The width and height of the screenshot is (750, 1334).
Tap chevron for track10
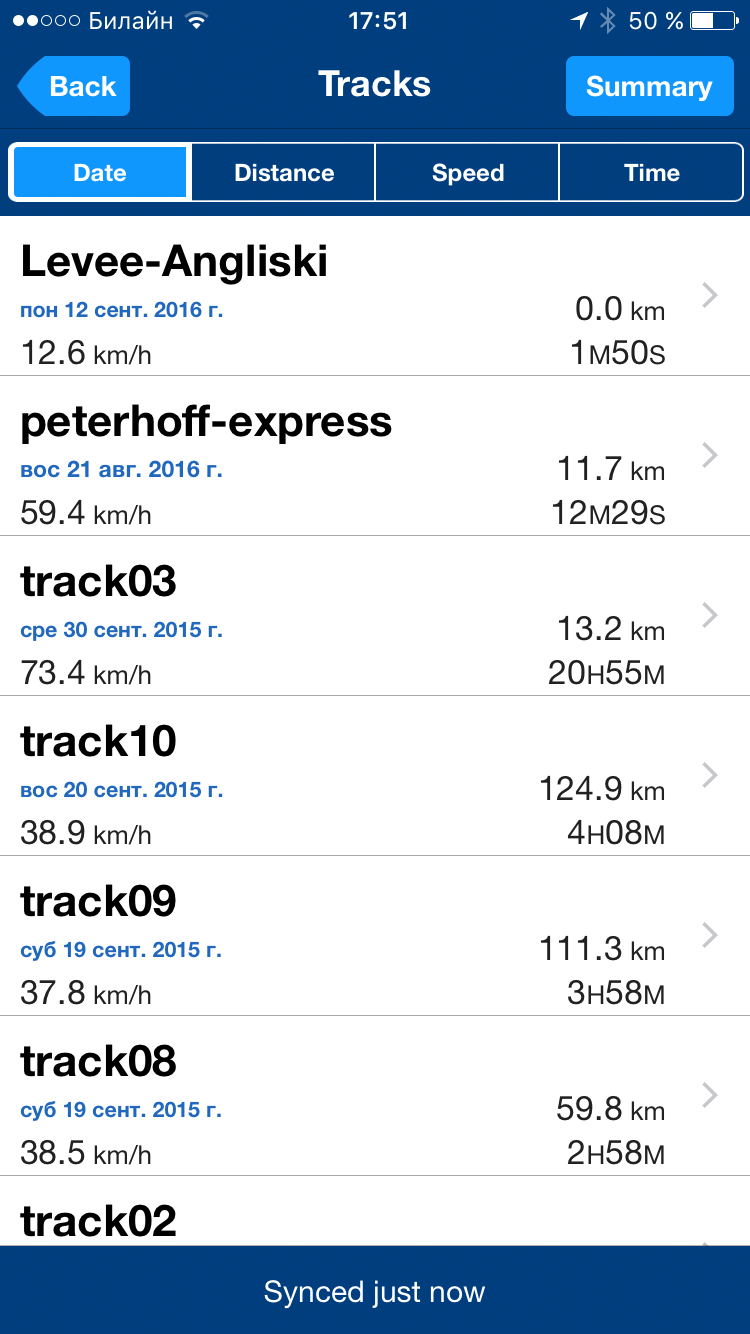710,775
